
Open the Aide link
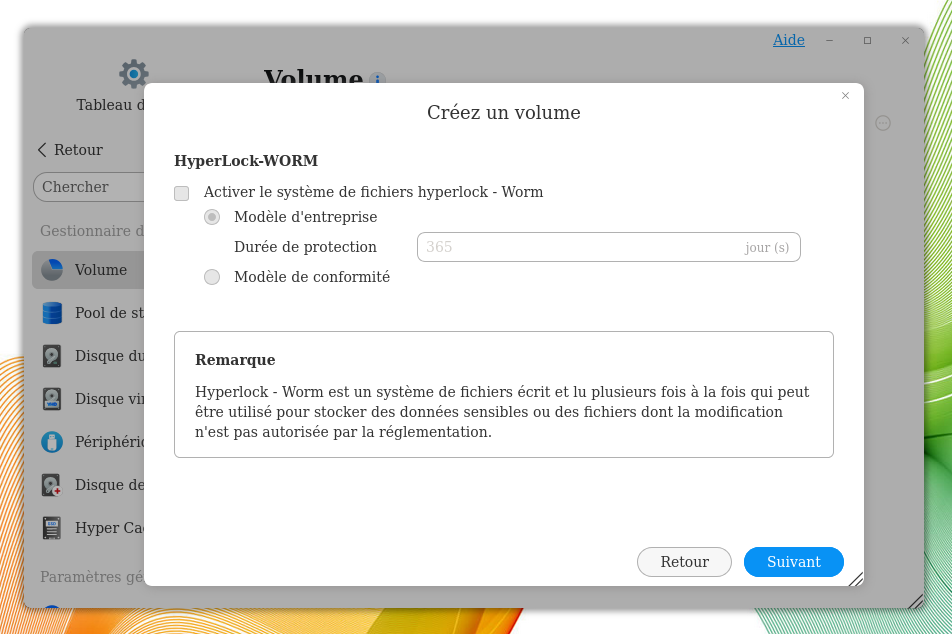coord(788,40)
